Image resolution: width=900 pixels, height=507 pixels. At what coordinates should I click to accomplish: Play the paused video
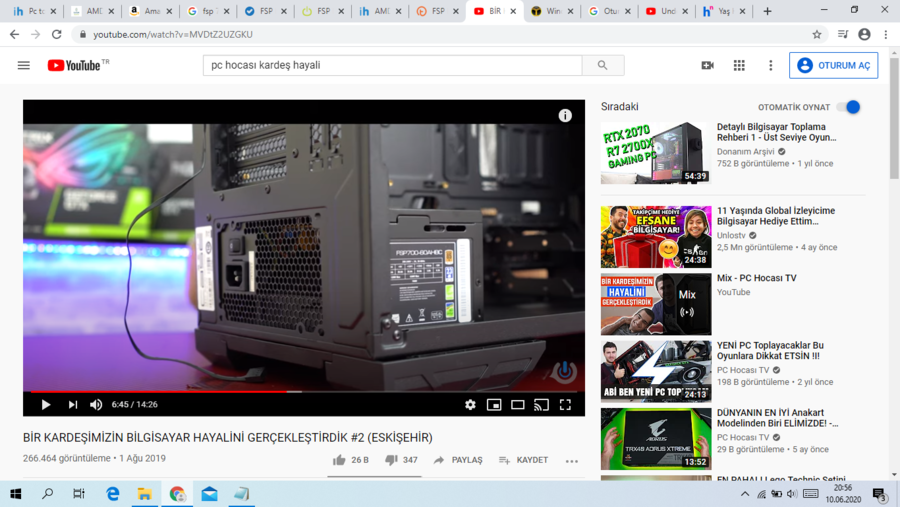point(46,405)
